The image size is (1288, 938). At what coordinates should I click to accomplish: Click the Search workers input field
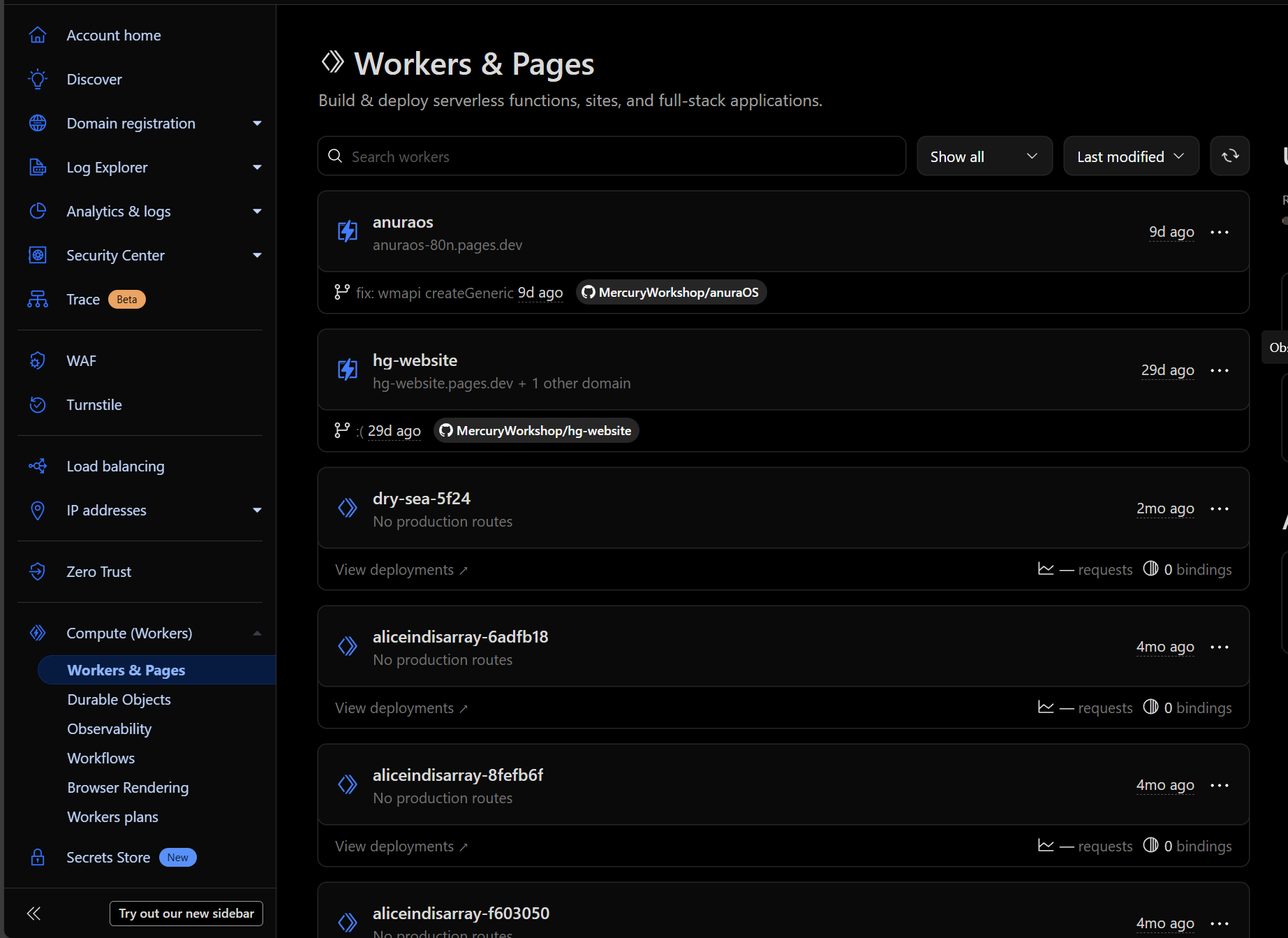[x=612, y=156]
